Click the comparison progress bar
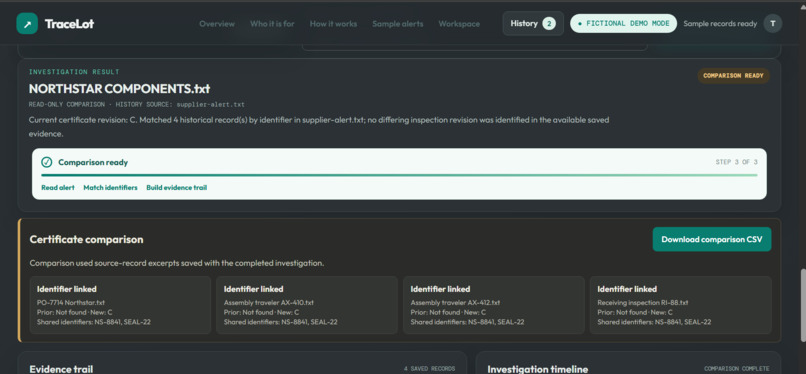The height and width of the screenshot is (374, 806). (x=399, y=175)
